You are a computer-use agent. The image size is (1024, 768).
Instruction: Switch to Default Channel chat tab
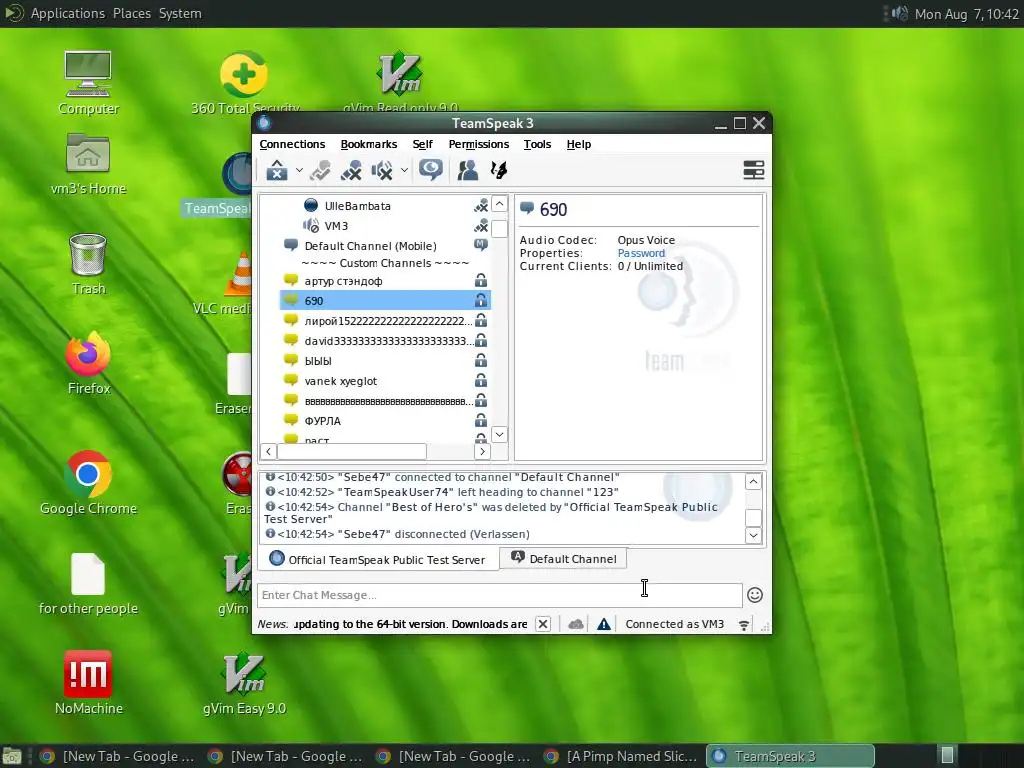tap(564, 559)
